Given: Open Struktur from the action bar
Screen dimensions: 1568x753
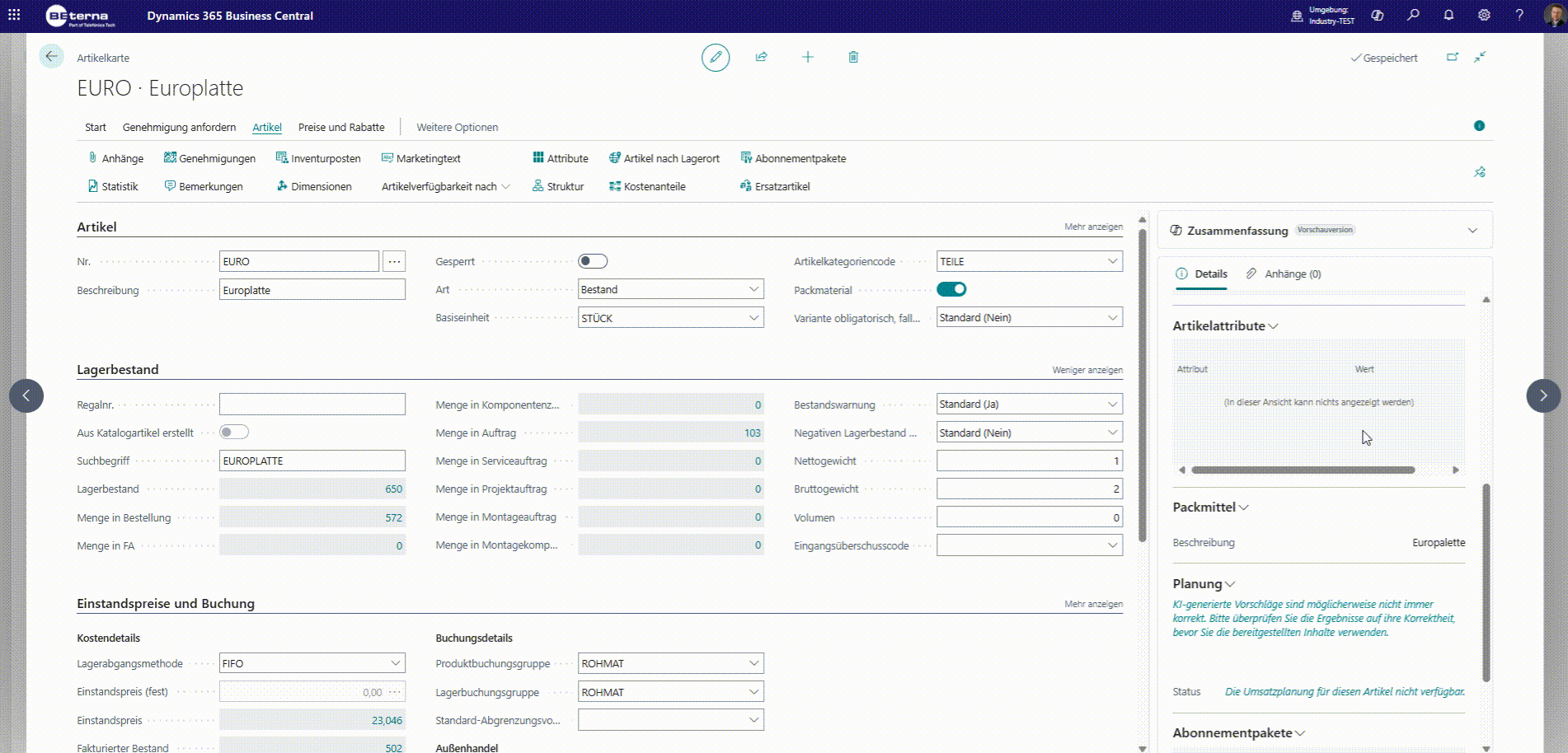Looking at the screenshot, I should pos(558,186).
